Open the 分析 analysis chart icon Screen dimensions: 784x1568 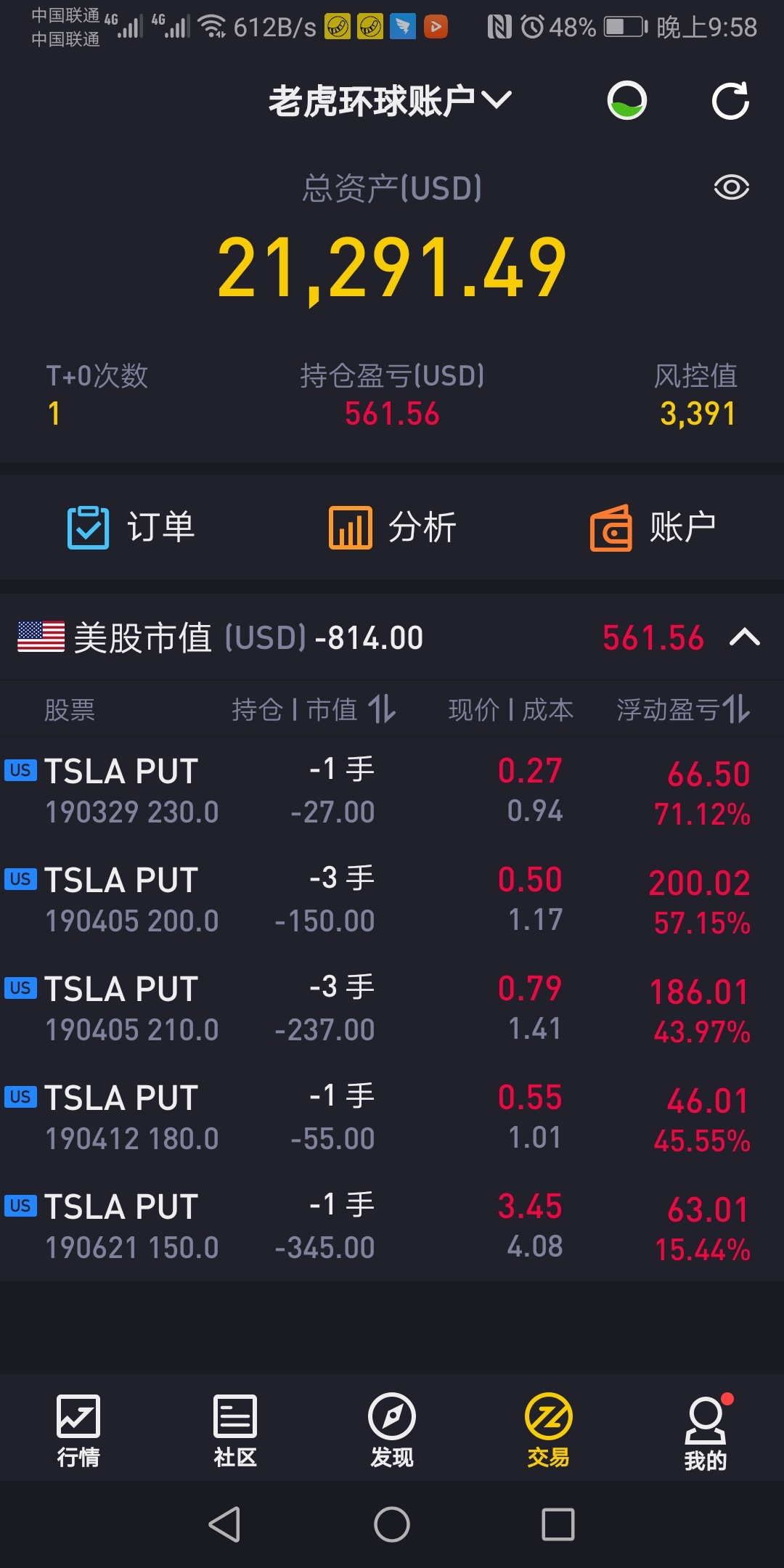(x=350, y=528)
